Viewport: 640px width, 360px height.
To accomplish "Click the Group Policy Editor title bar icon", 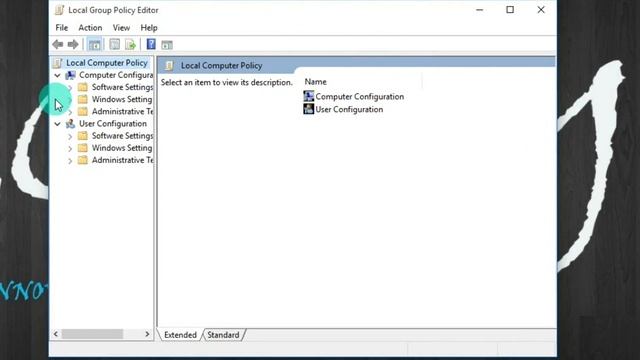I will click(60, 10).
